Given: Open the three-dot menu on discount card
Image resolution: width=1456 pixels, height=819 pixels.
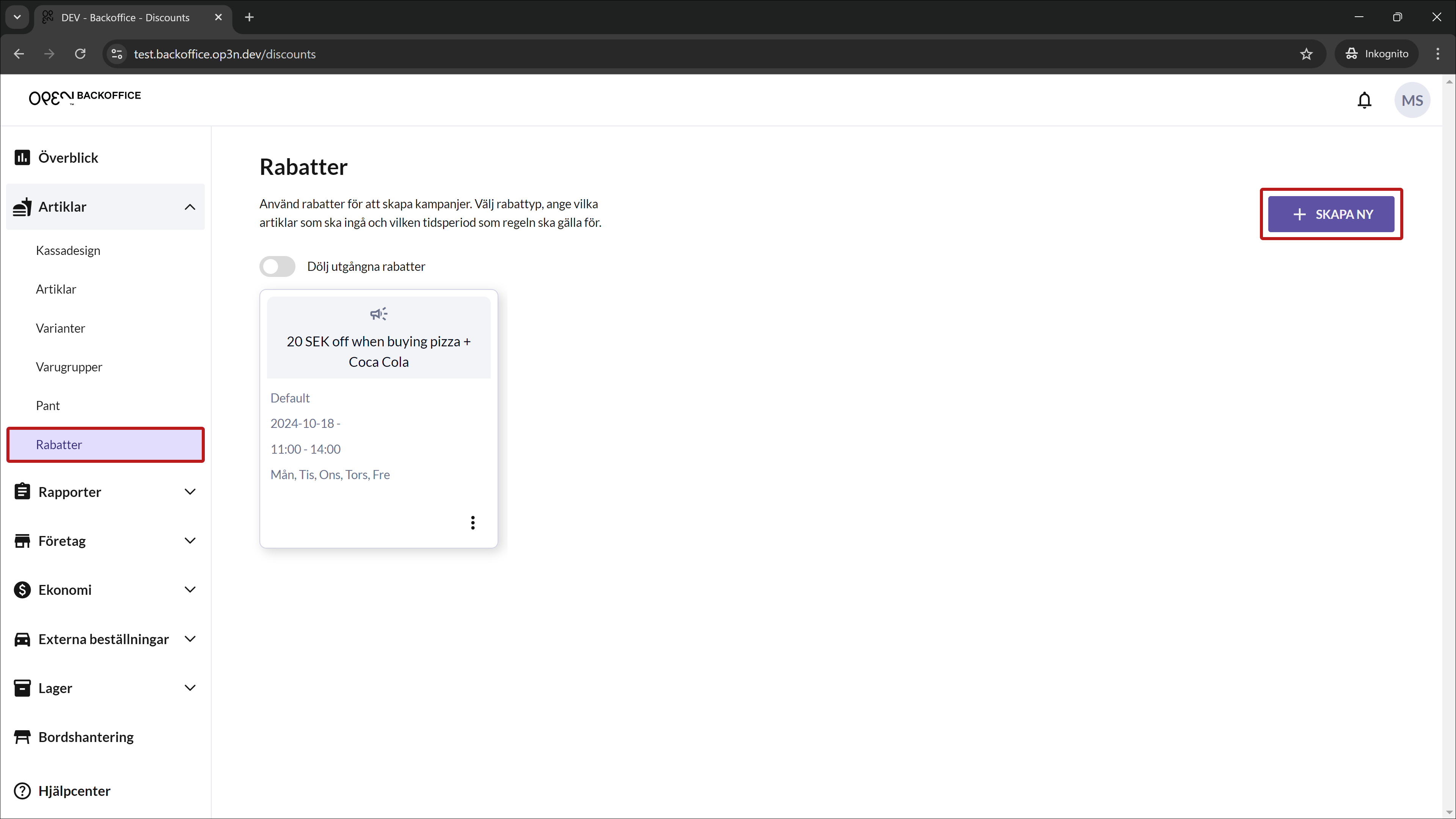Looking at the screenshot, I should click(473, 522).
